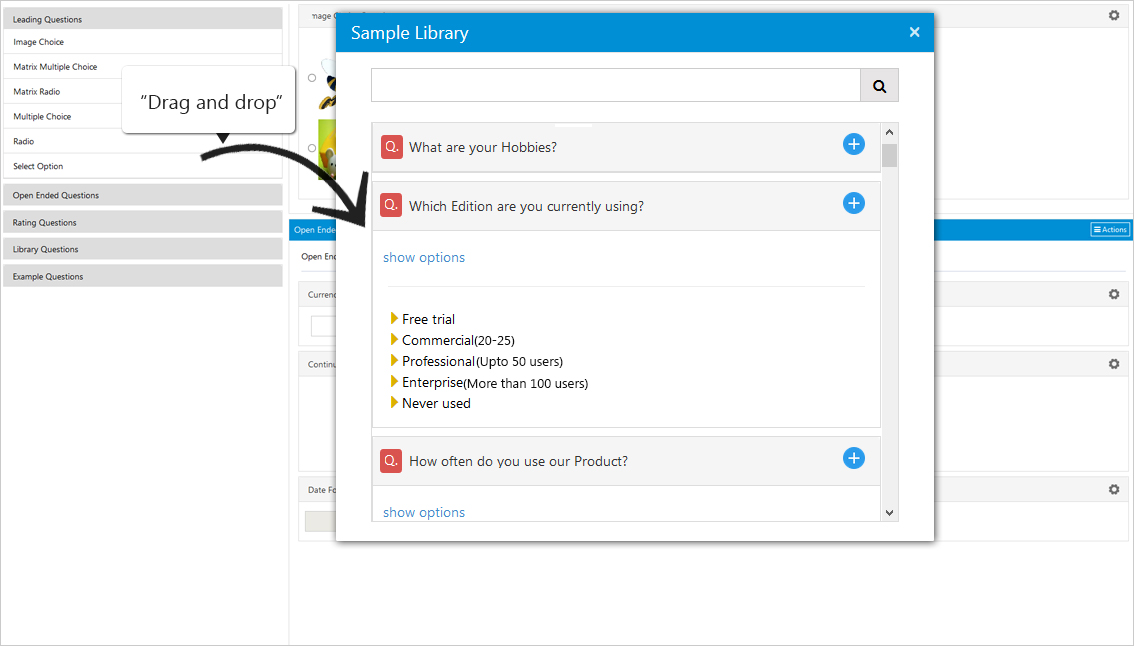Close the Sample Library dialog
1134x646 pixels.
(x=914, y=32)
